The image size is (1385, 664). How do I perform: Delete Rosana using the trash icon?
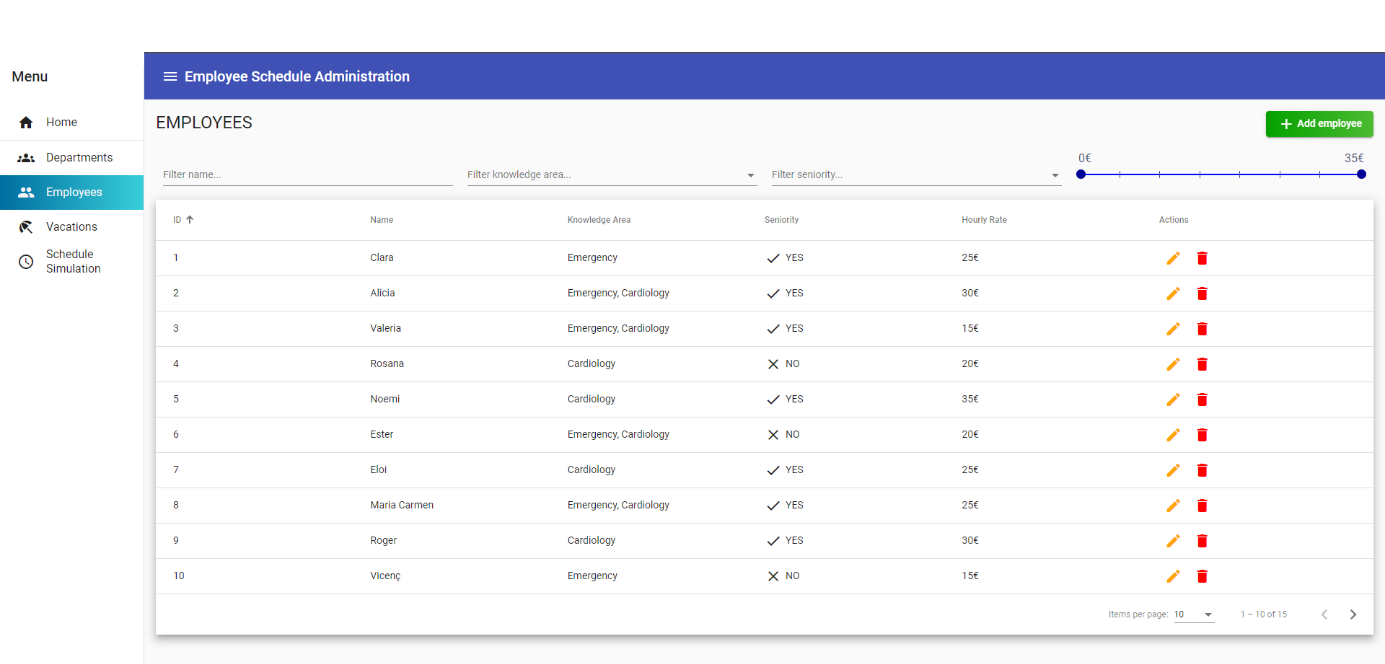pyautogui.click(x=1202, y=364)
